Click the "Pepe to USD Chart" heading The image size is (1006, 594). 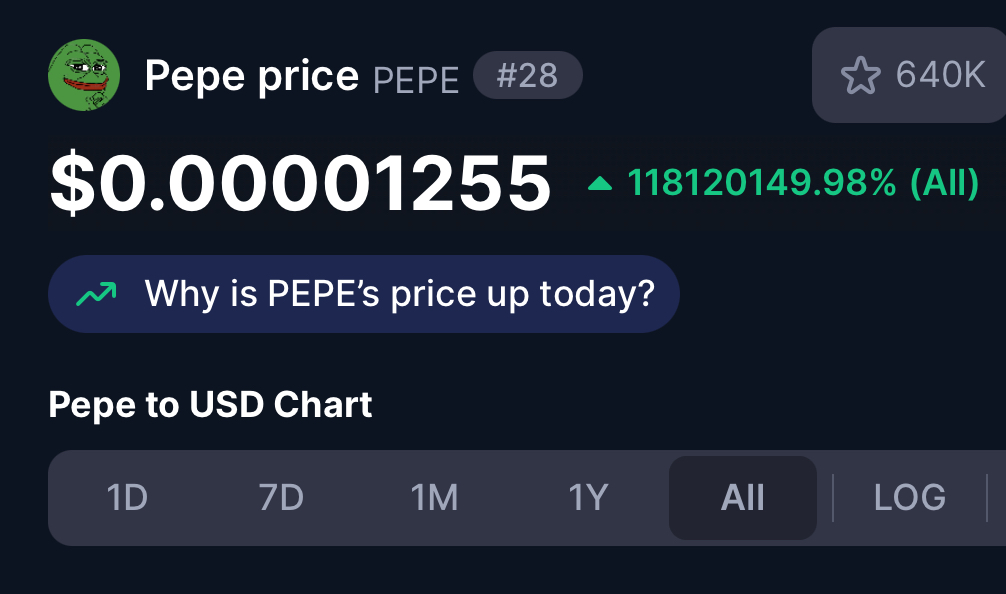(210, 405)
